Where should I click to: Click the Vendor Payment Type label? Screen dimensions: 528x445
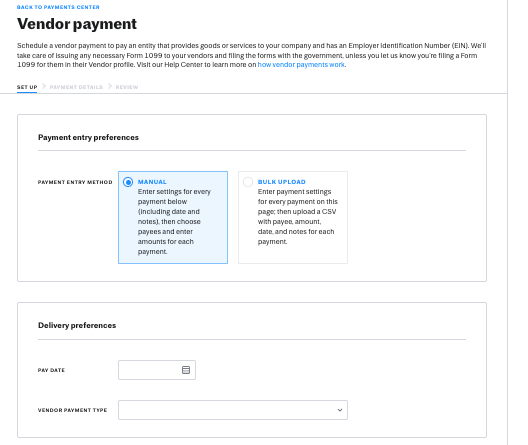72,410
